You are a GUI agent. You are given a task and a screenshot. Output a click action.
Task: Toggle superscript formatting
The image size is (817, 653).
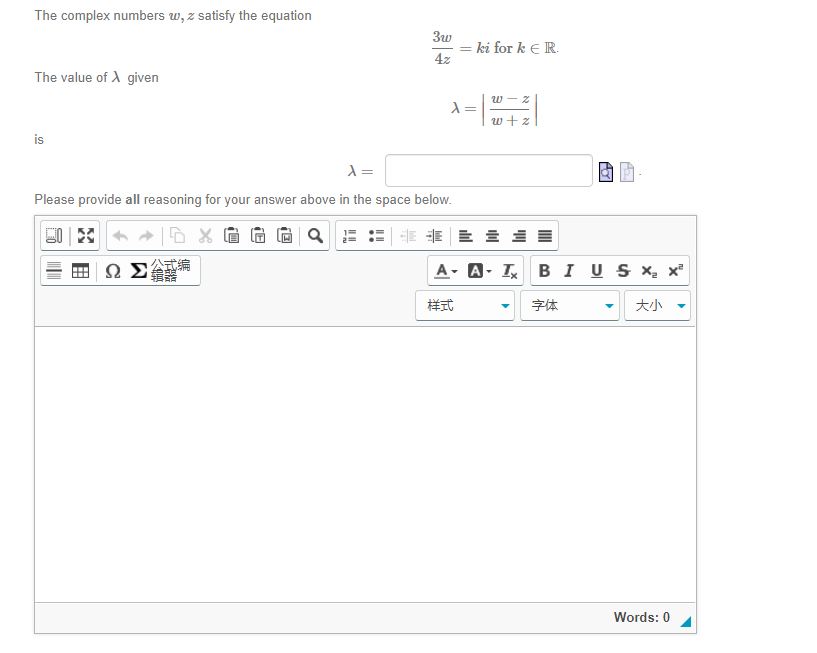tap(676, 270)
